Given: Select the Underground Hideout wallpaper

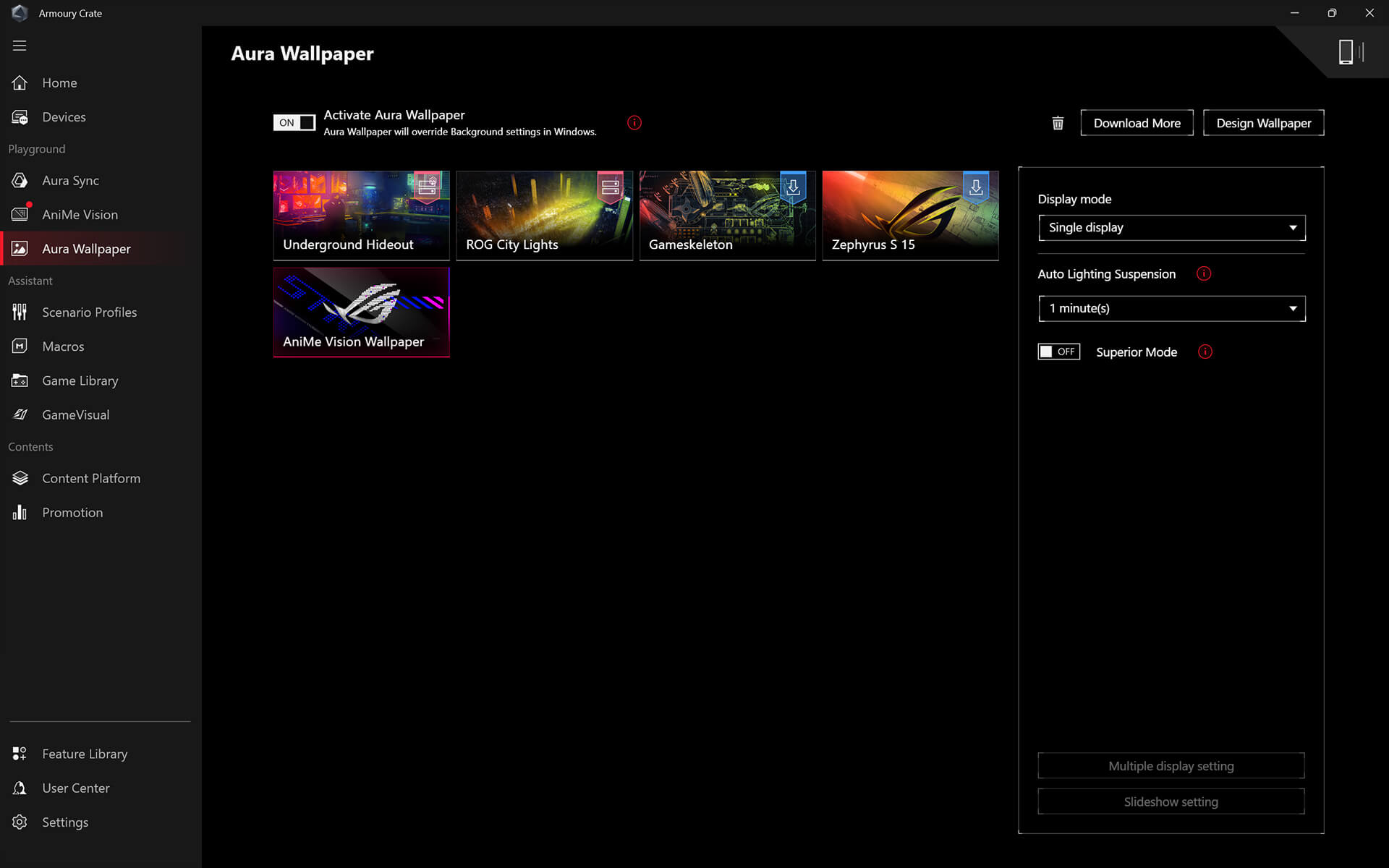Looking at the screenshot, I should click(x=362, y=216).
